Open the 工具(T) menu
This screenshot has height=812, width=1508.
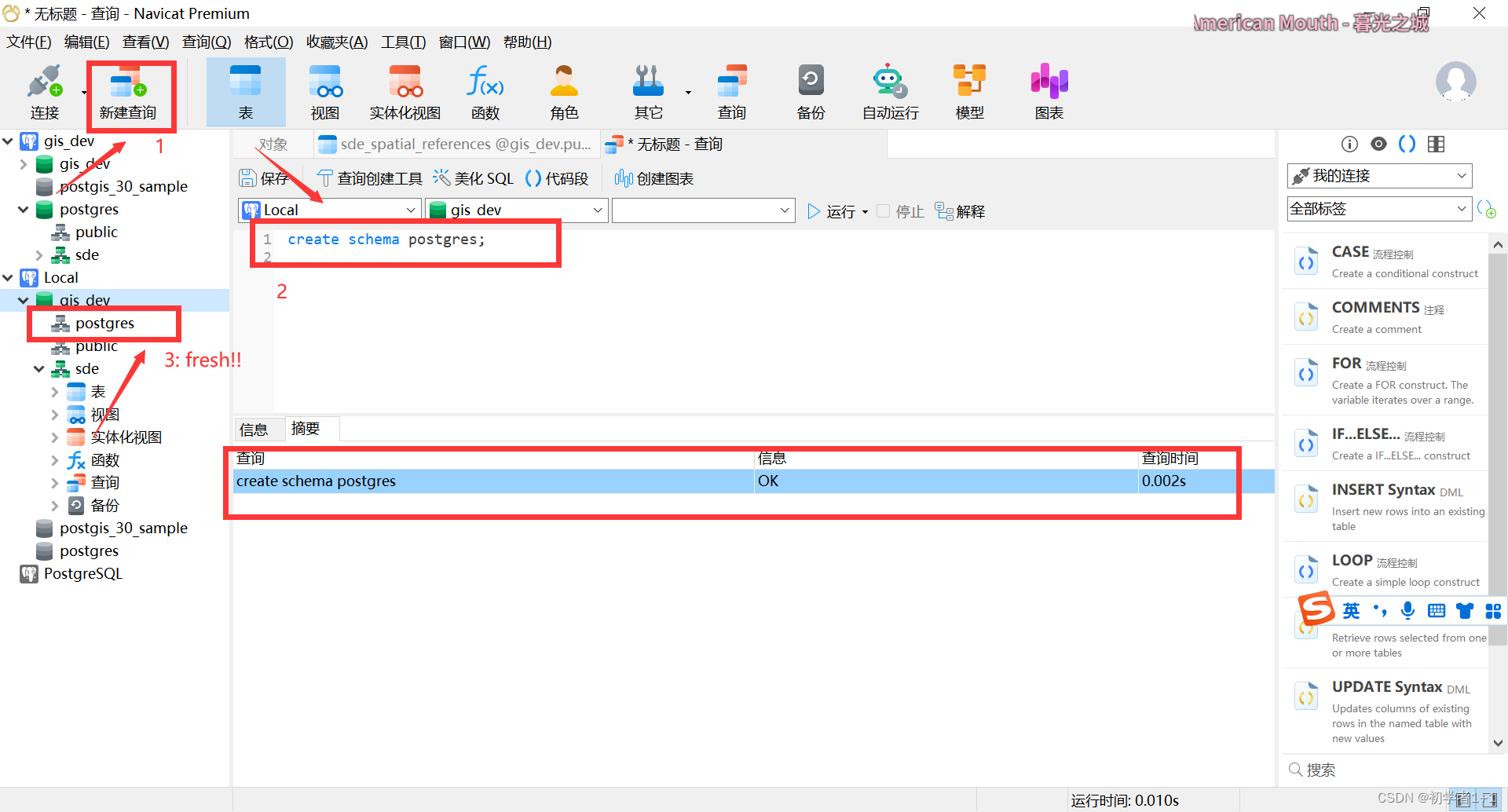click(x=403, y=42)
